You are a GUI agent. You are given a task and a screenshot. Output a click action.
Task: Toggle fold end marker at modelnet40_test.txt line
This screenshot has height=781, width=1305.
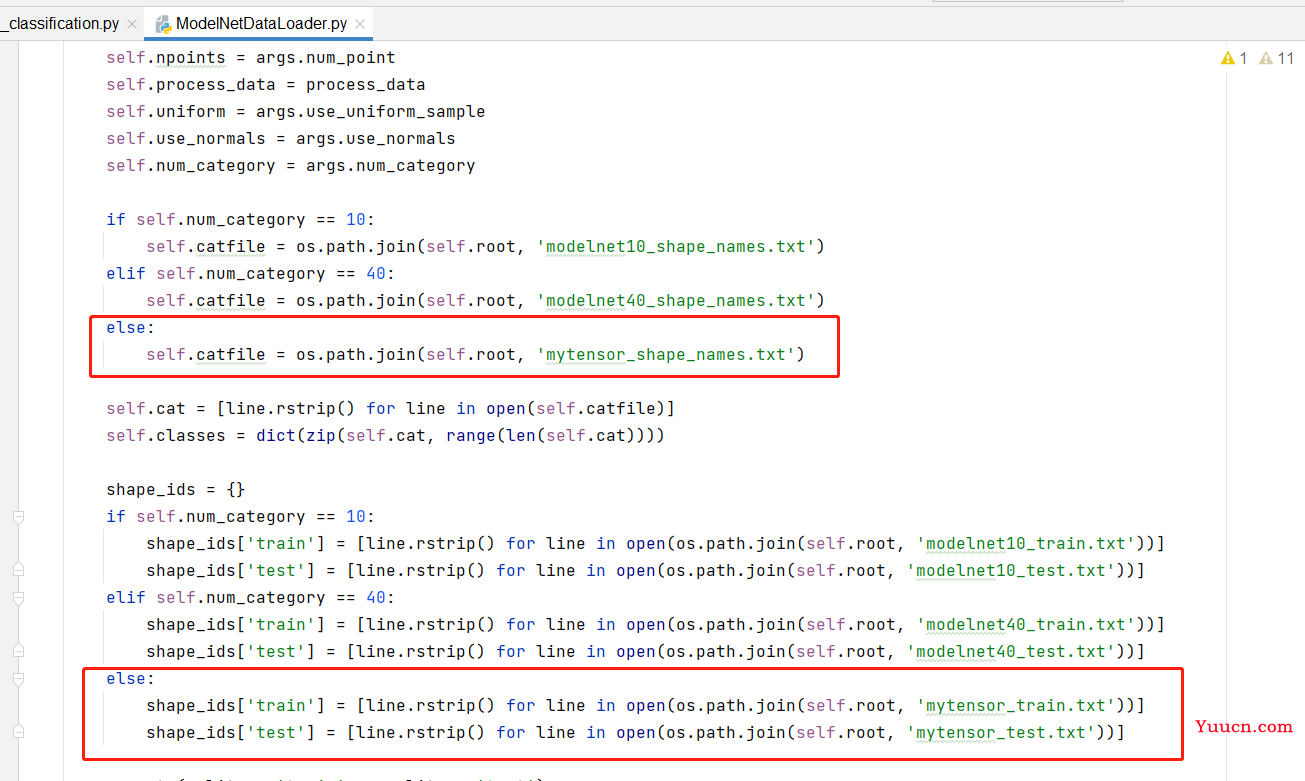18,651
